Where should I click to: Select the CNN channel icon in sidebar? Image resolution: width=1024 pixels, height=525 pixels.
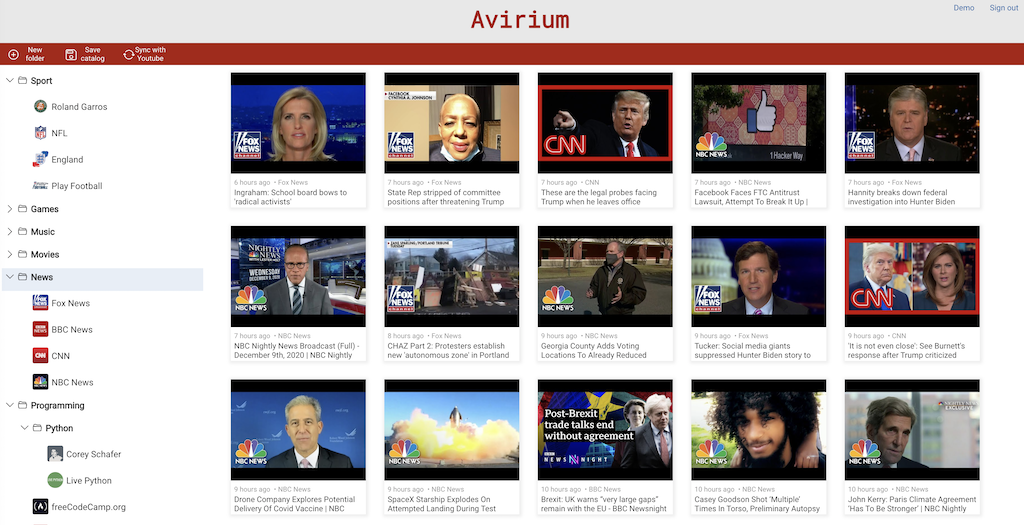(40, 355)
